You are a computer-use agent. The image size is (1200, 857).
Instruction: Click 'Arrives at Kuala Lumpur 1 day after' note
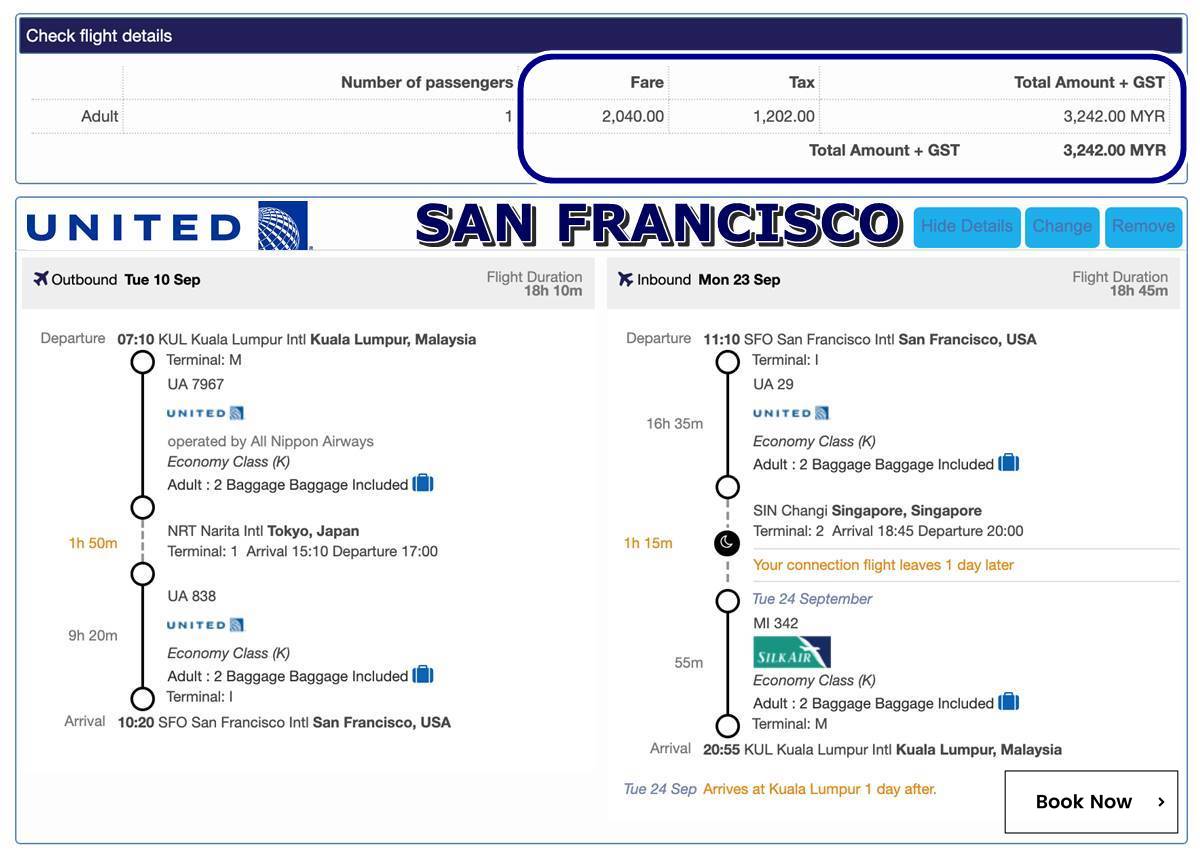[820, 789]
